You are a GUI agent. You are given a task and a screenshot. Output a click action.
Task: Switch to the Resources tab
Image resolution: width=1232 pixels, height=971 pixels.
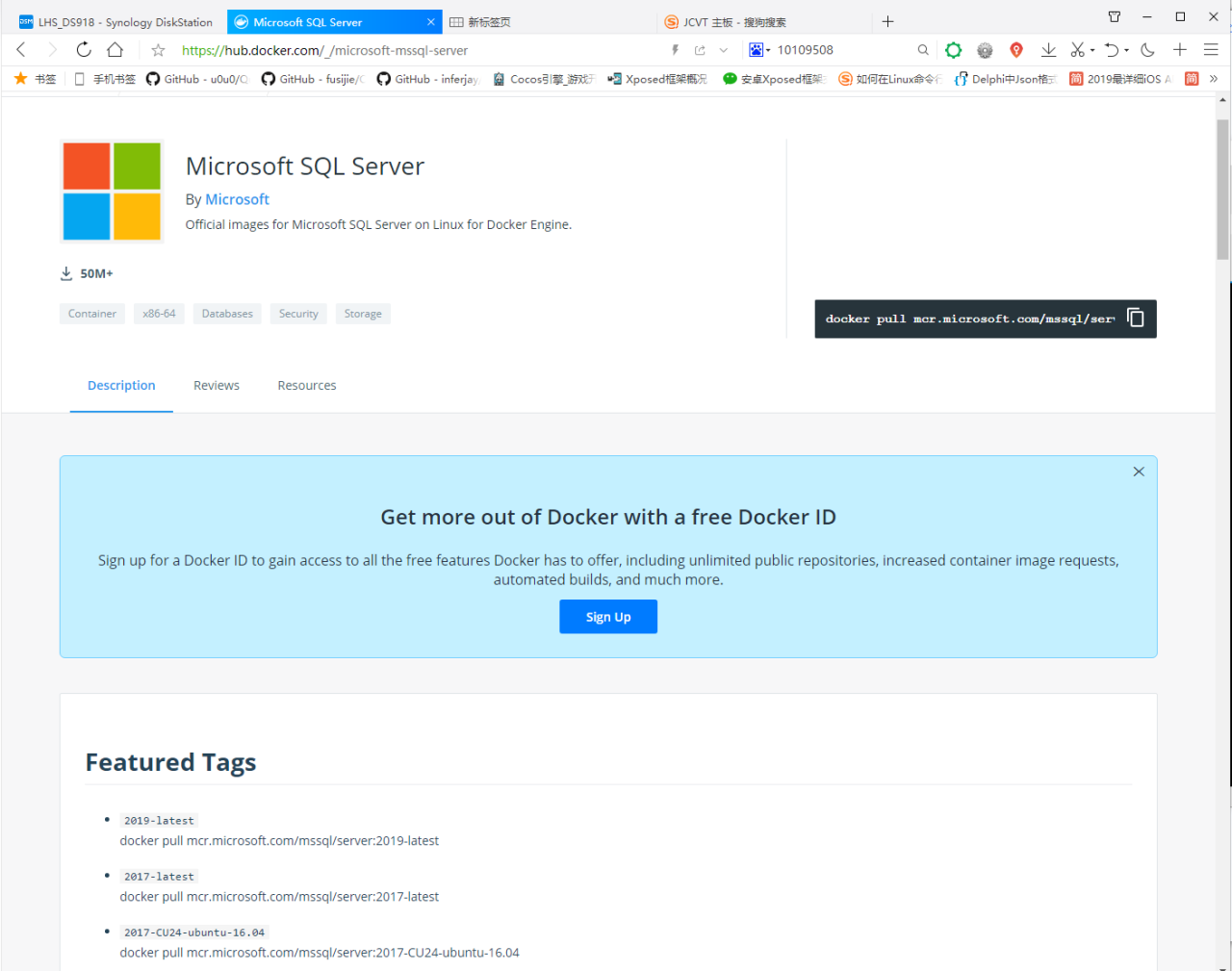[307, 386]
